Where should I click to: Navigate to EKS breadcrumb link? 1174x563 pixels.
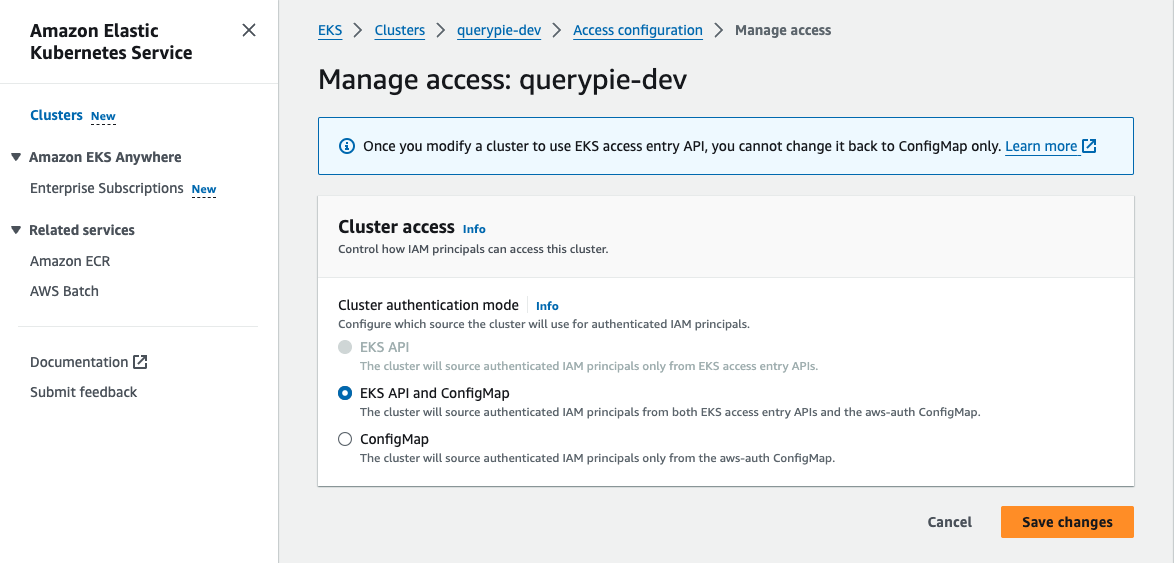click(x=330, y=30)
